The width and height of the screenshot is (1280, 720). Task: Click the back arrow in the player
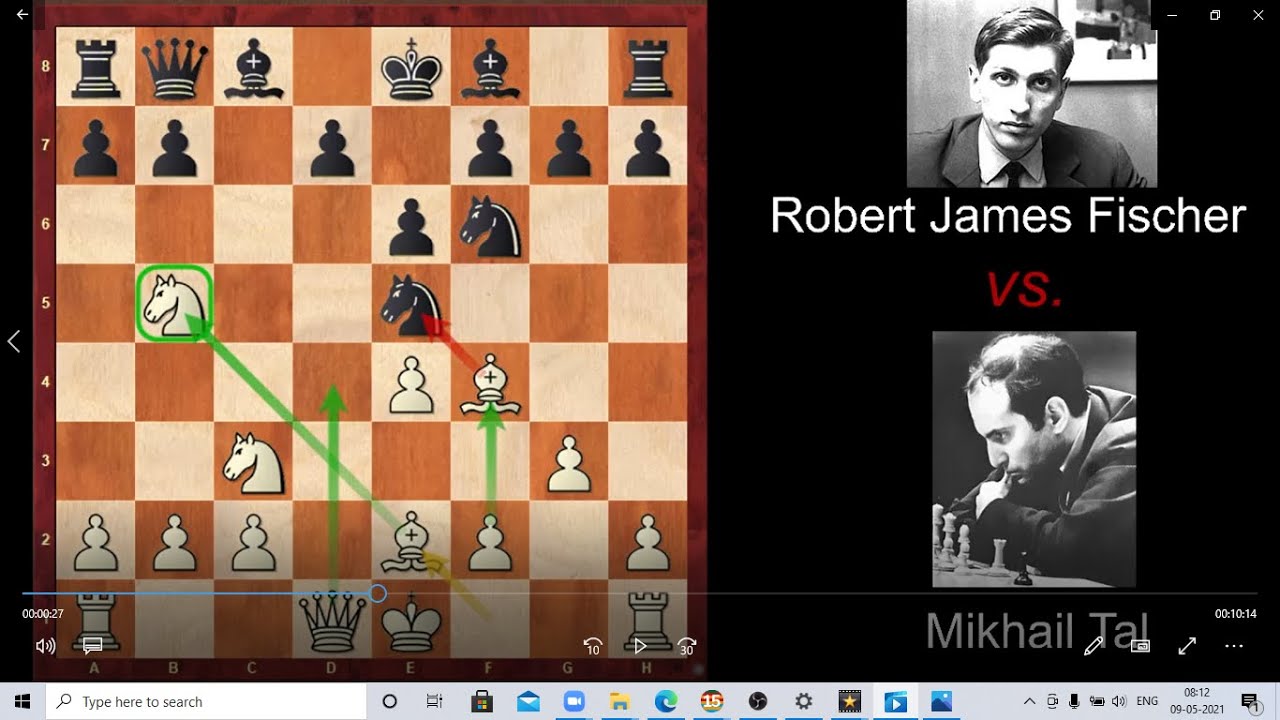[23, 15]
